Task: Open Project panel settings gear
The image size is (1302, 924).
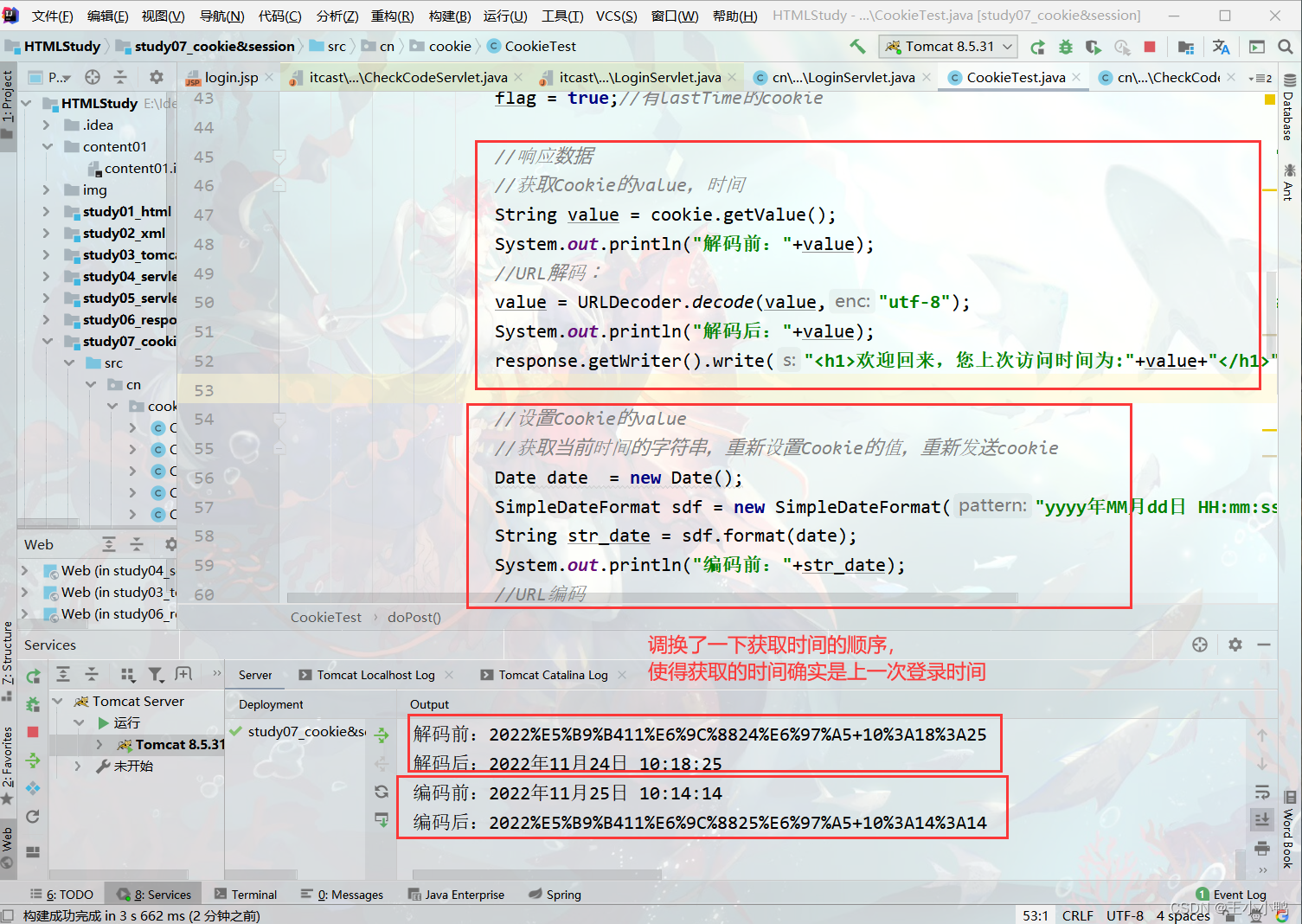Action: 157,77
